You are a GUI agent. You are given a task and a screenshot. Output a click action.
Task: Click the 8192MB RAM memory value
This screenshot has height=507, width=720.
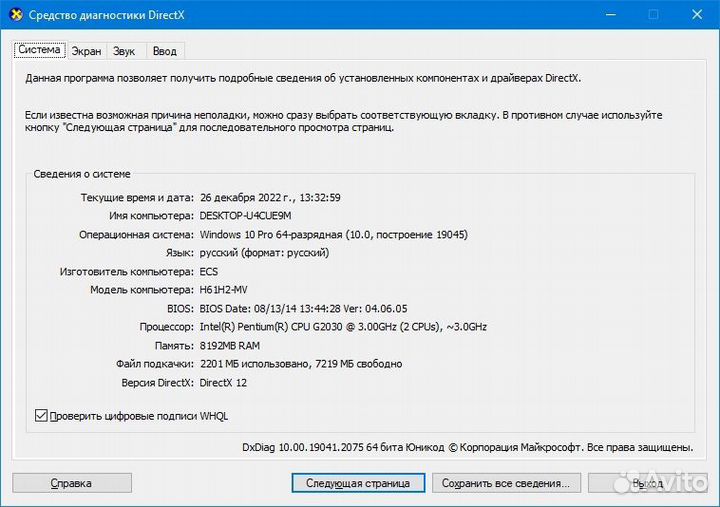pyautogui.click(x=232, y=345)
